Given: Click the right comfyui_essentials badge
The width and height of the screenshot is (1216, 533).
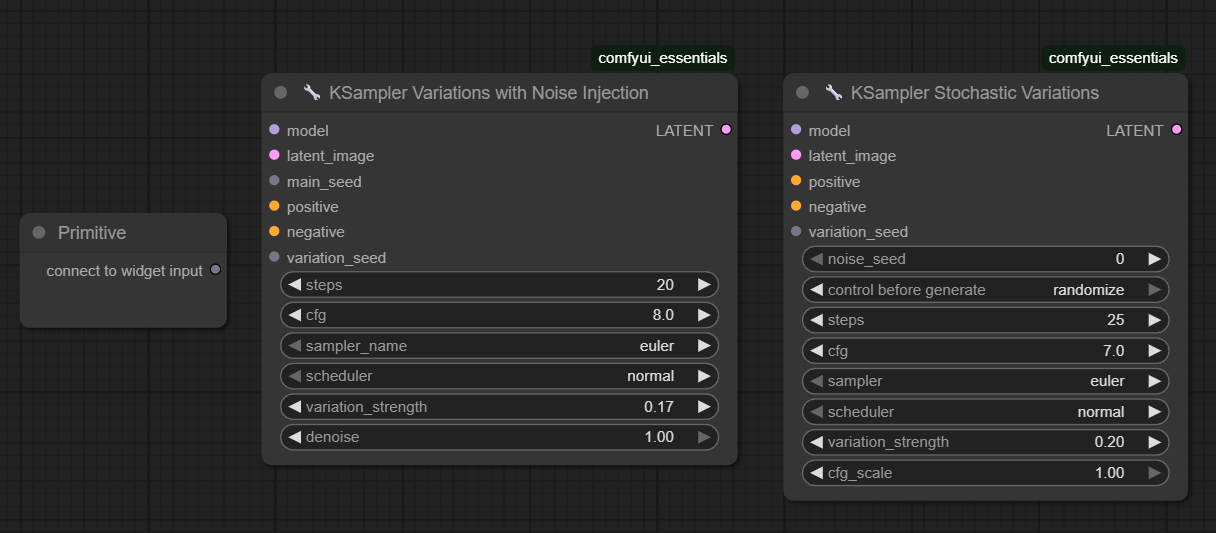Looking at the screenshot, I should coord(1113,58).
